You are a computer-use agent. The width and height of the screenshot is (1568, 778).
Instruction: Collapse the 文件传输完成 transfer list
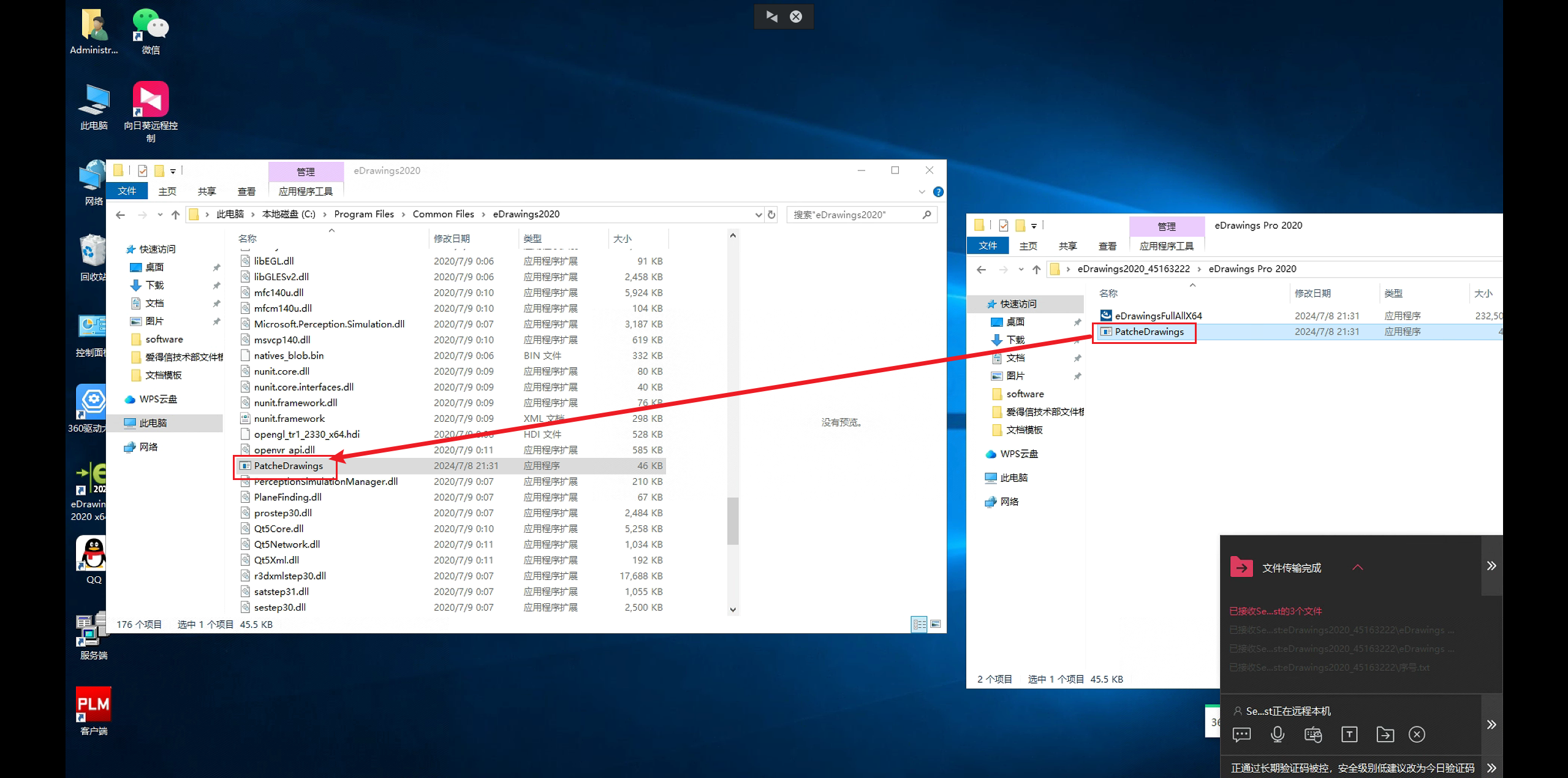pos(1358,567)
